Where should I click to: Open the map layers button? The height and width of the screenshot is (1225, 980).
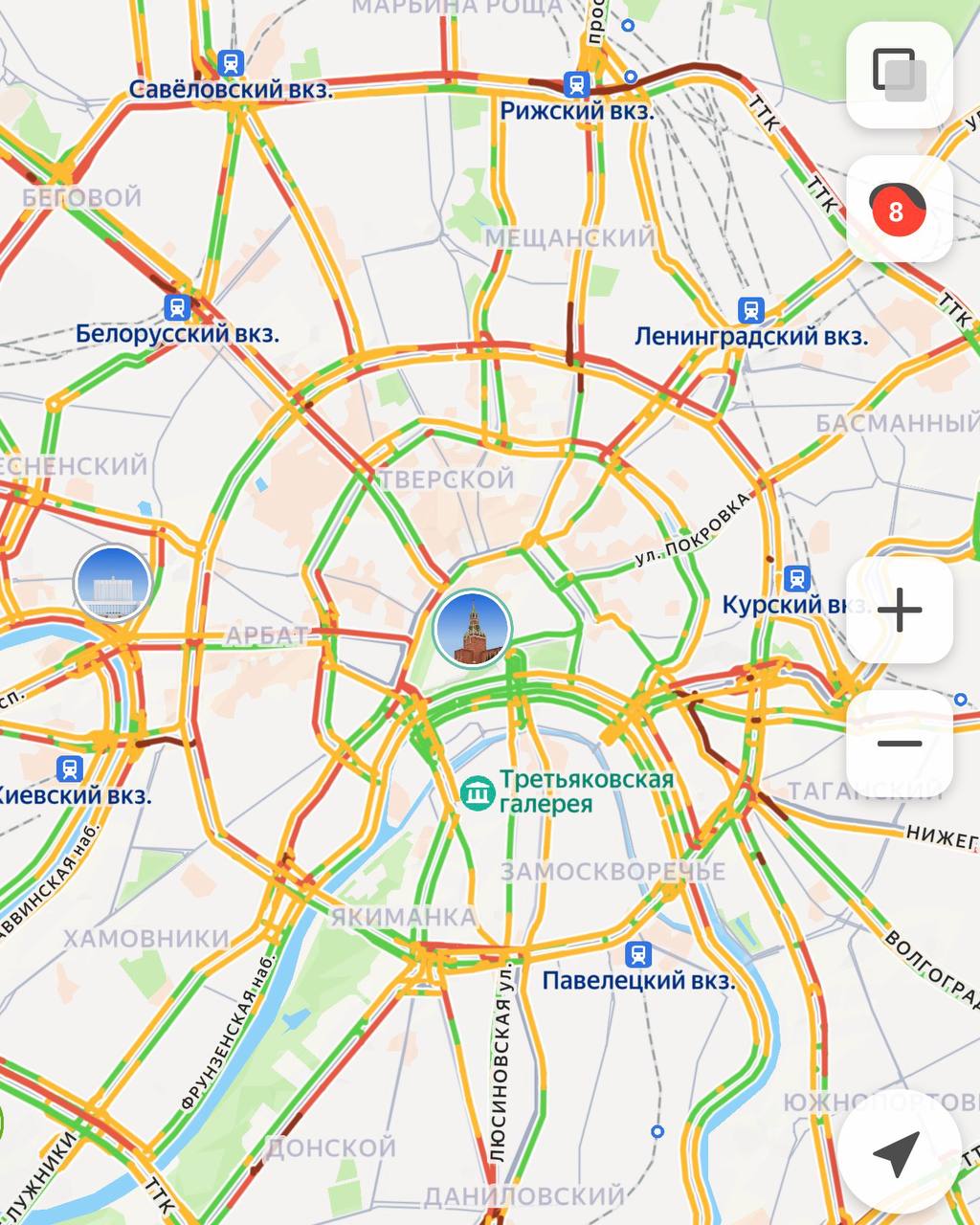pos(900,75)
